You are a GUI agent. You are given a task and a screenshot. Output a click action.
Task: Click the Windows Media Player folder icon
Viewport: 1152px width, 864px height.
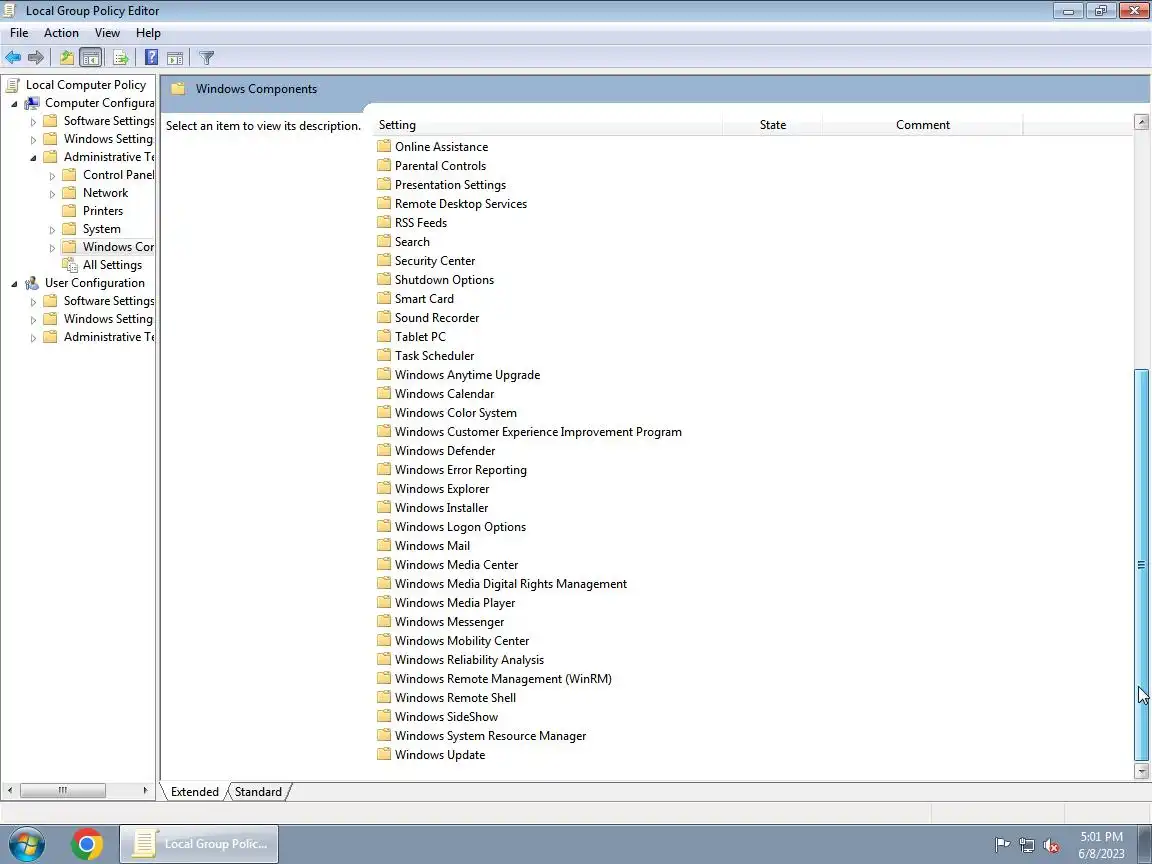click(384, 602)
